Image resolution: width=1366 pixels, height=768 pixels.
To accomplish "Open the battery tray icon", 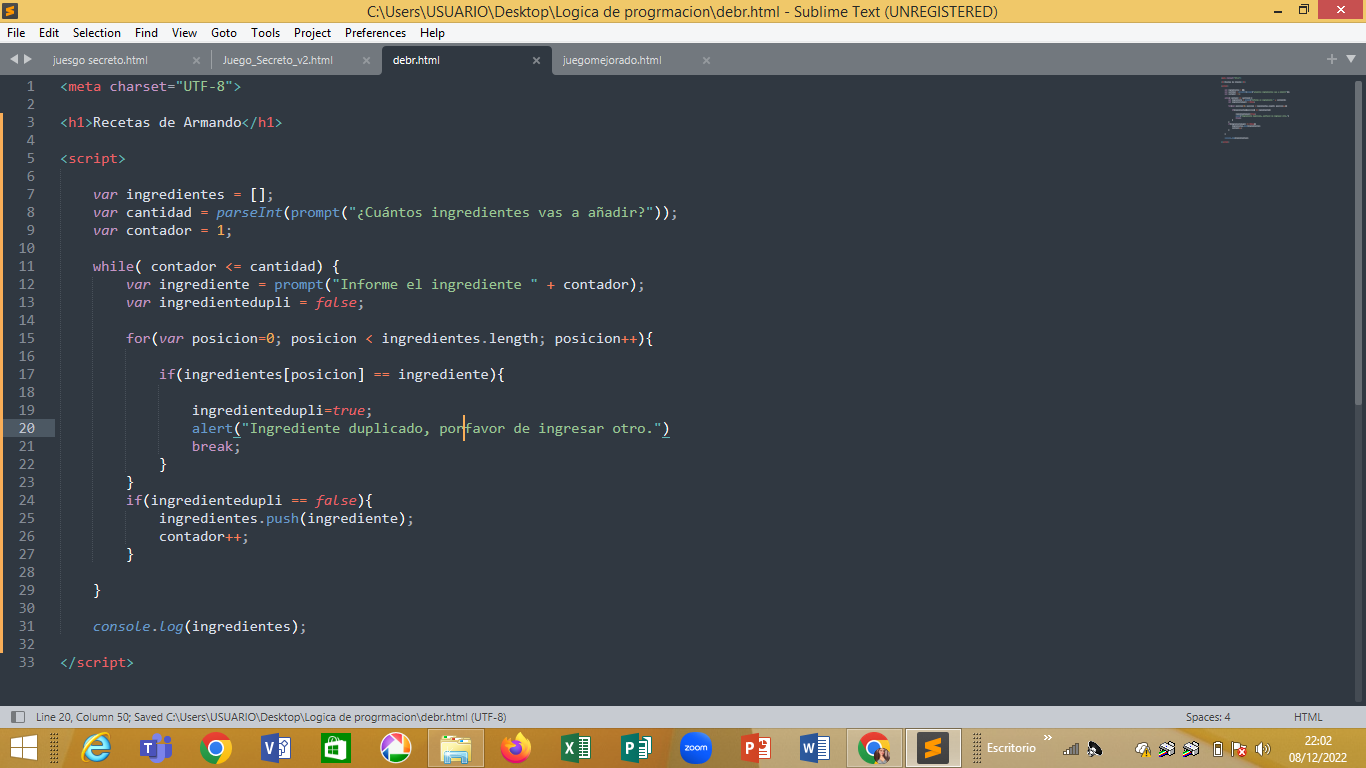I will pyautogui.click(x=1217, y=749).
